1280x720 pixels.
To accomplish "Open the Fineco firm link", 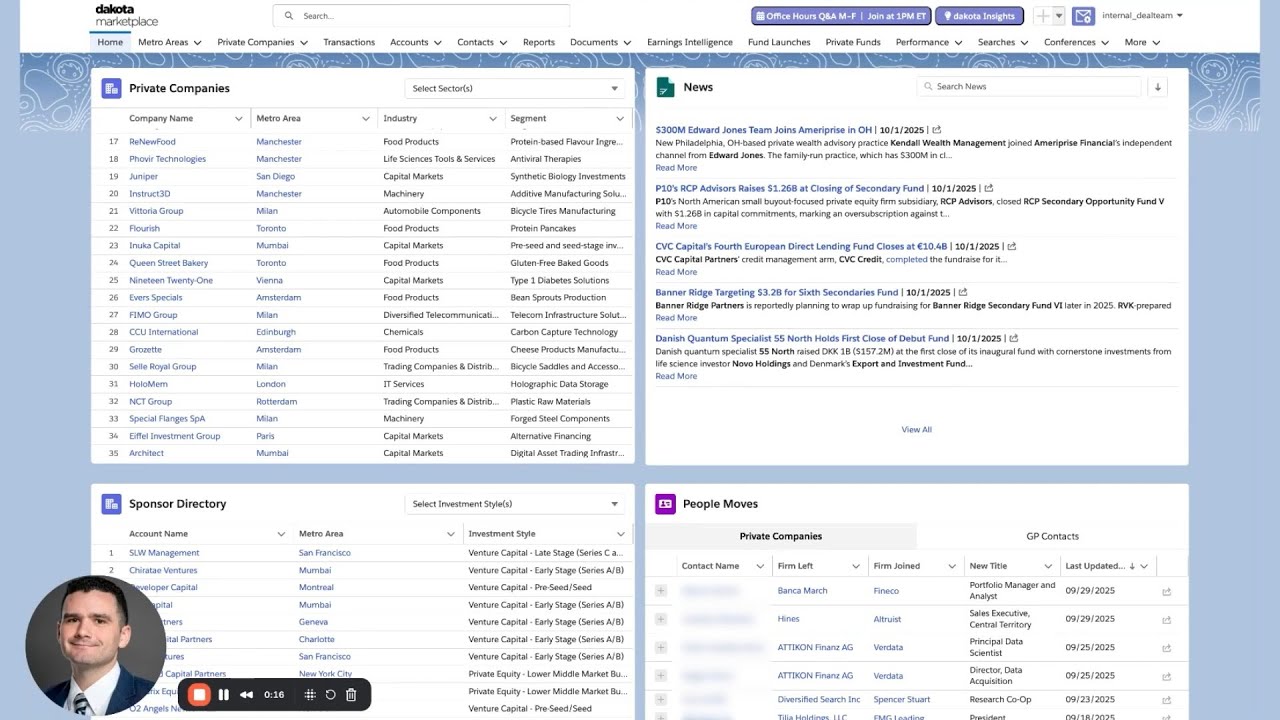I will (887, 591).
